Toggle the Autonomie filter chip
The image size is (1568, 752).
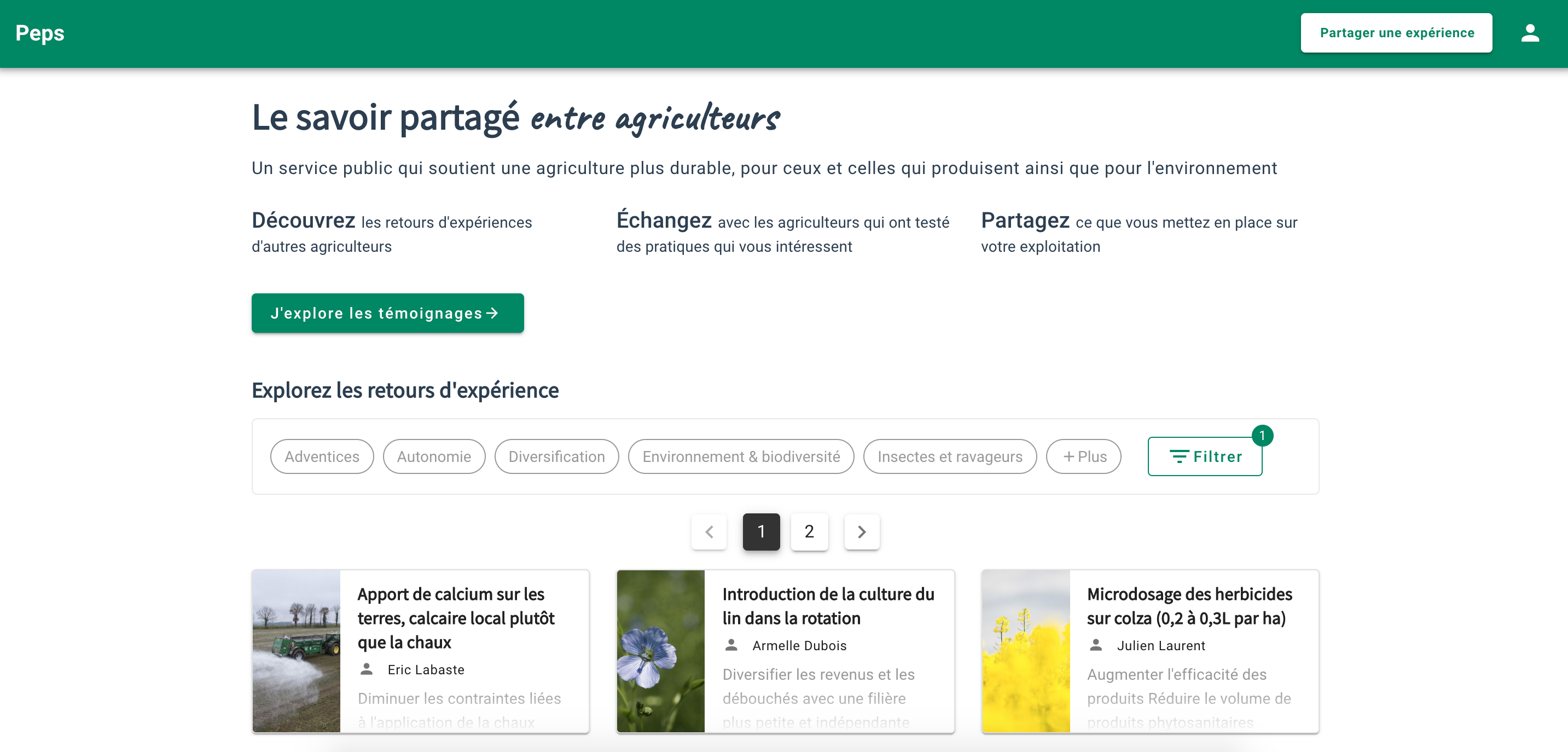point(433,456)
